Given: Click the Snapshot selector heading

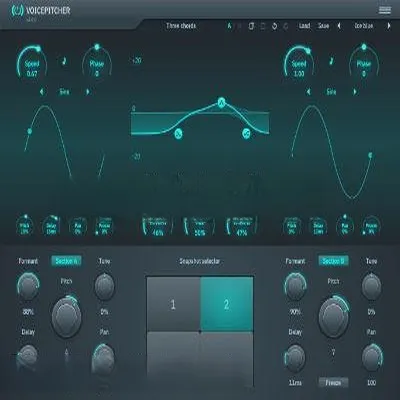Looking at the screenshot, I should [x=200, y=261].
